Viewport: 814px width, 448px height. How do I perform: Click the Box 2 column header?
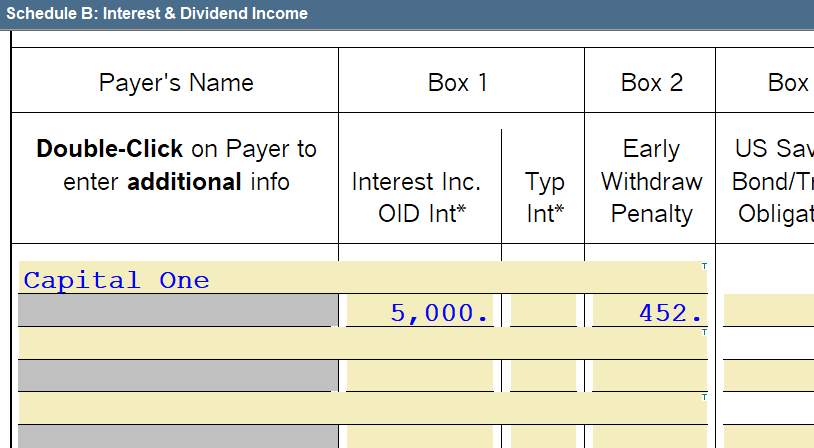pyautogui.click(x=651, y=82)
